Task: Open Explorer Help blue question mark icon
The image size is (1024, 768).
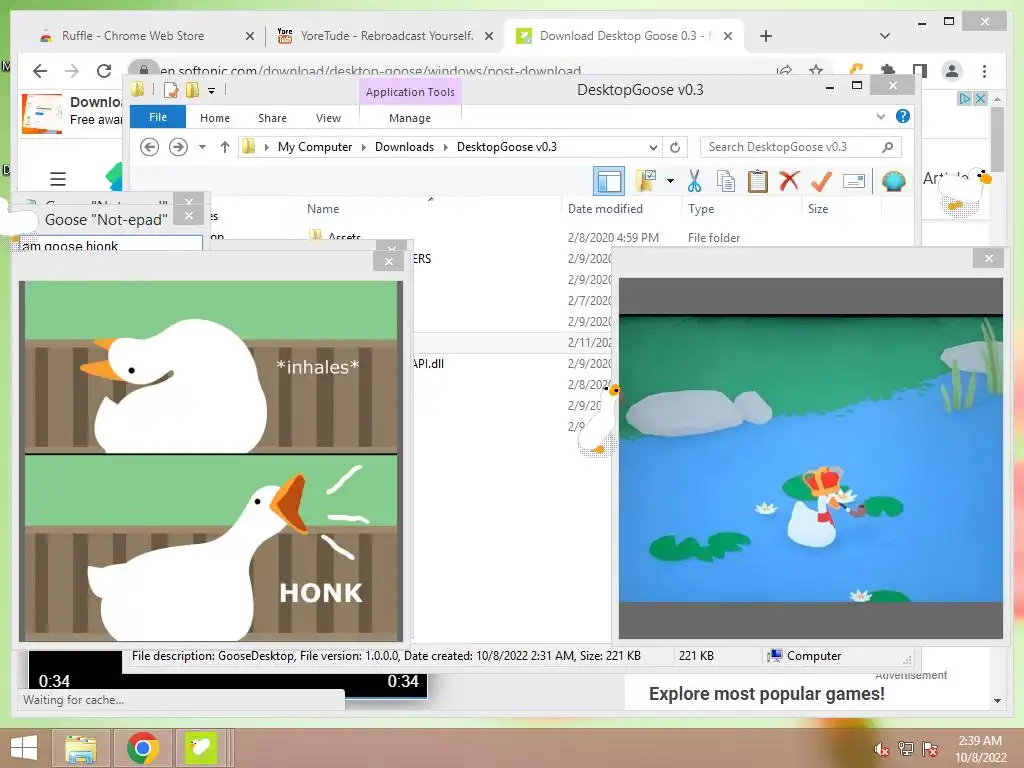Action: pyautogui.click(x=903, y=116)
